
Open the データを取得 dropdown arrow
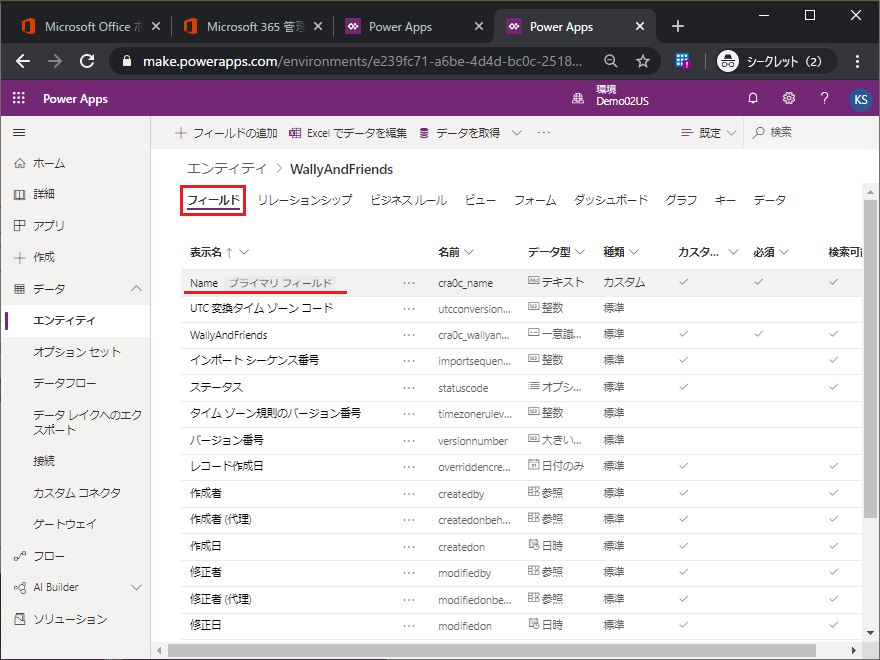click(516, 132)
